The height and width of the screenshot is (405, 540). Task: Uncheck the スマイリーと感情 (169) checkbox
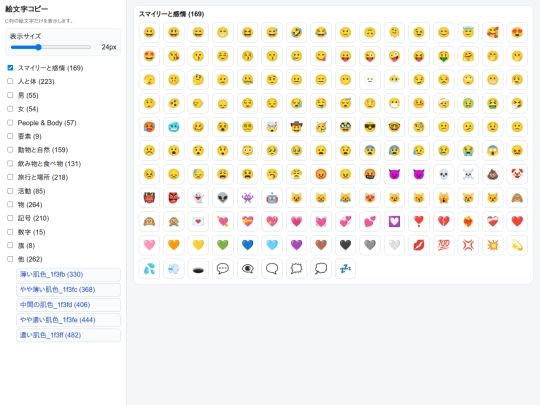pyautogui.click(x=10, y=68)
